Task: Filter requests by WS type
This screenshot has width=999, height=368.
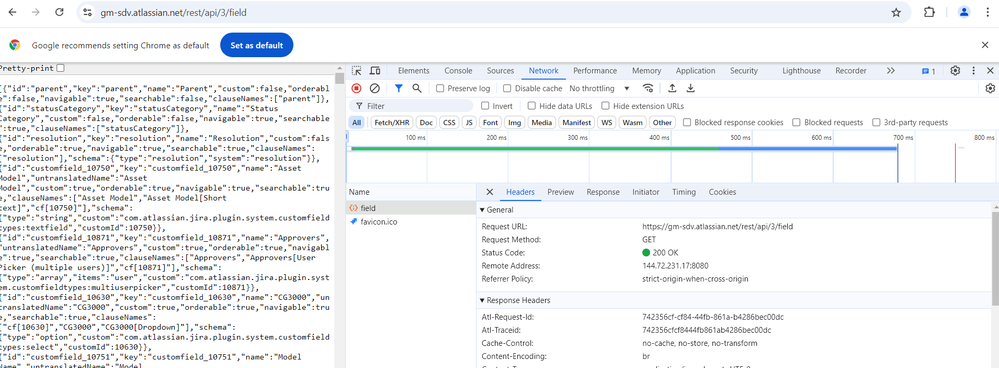Action: [607, 122]
